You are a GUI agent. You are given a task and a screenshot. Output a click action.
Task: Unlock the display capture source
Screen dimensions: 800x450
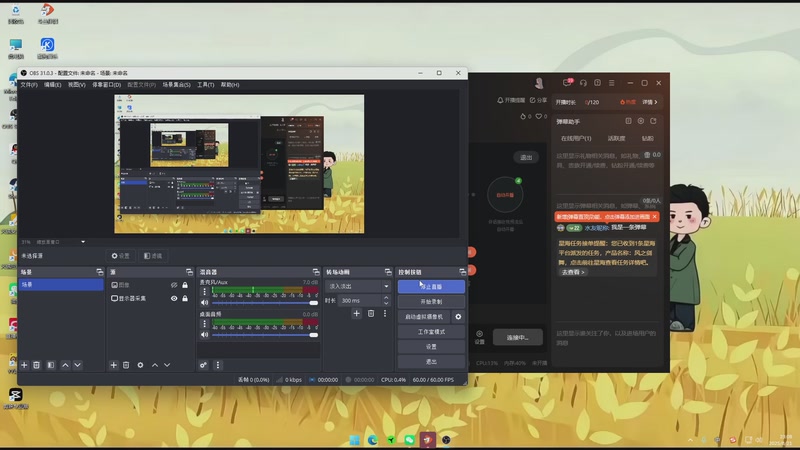pyautogui.click(x=185, y=298)
